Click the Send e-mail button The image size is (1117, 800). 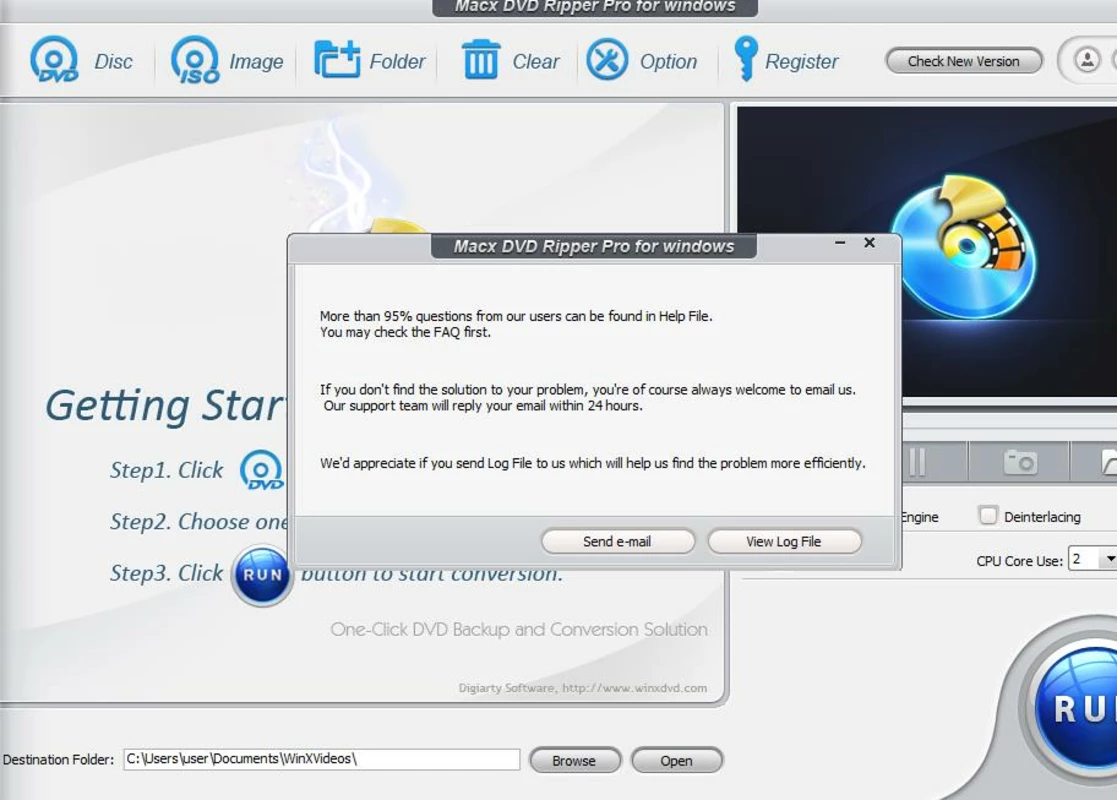pos(618,541)
